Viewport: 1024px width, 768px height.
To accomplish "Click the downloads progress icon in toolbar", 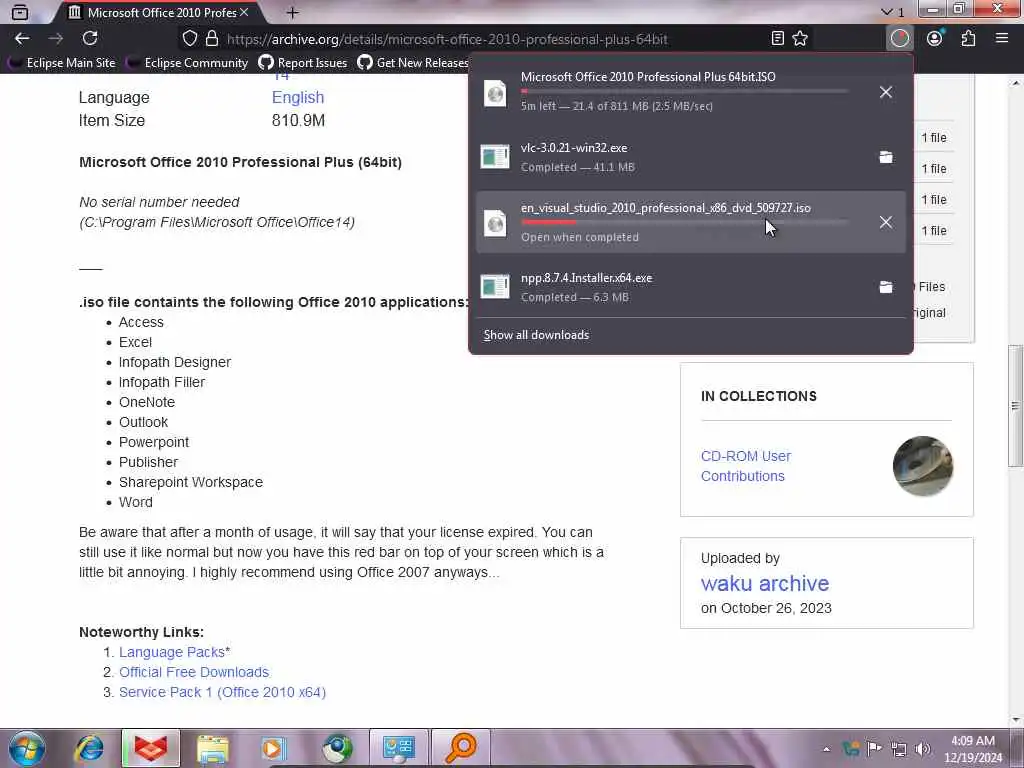I will [x=899, y=39].
